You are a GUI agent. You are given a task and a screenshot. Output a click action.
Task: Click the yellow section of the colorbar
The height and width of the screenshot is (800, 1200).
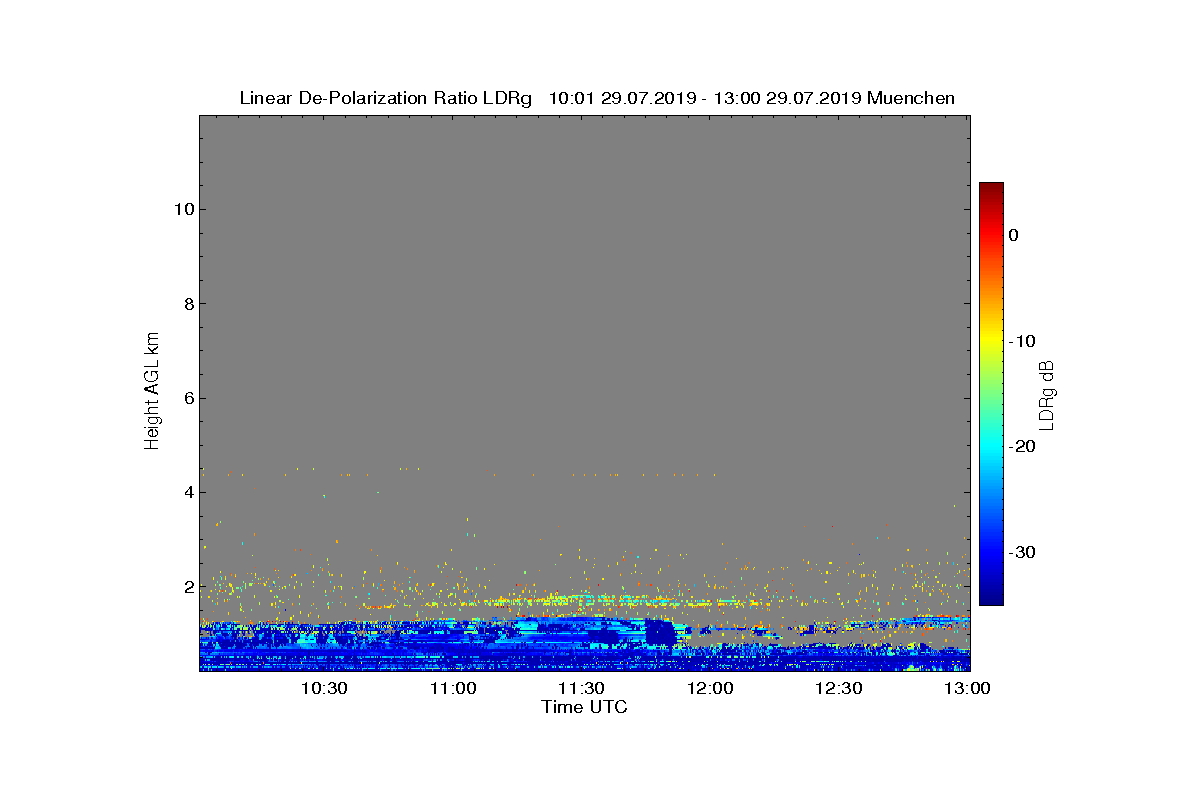(x=991, y=340)
